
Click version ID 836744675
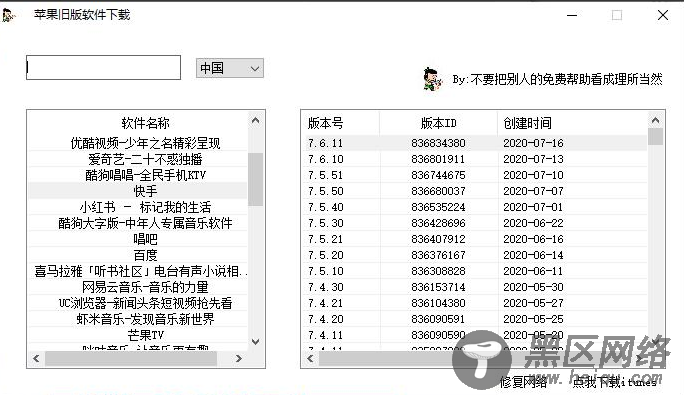point(438,175)
